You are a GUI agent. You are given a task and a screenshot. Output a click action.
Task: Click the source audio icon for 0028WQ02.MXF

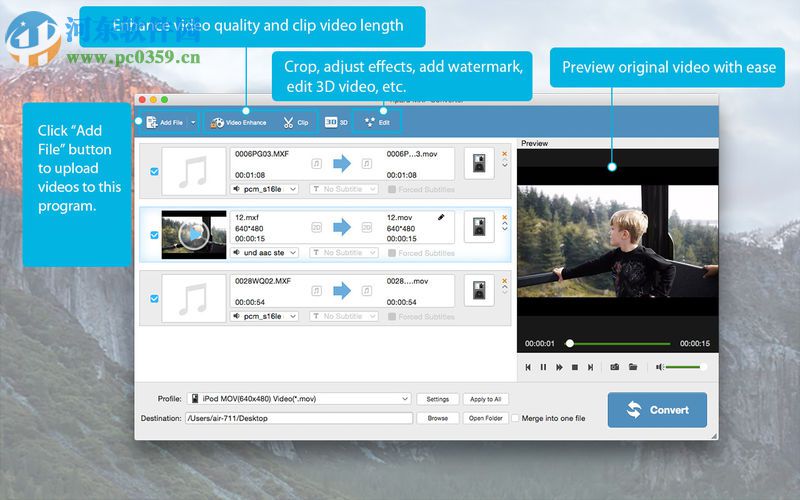(316, 291)
